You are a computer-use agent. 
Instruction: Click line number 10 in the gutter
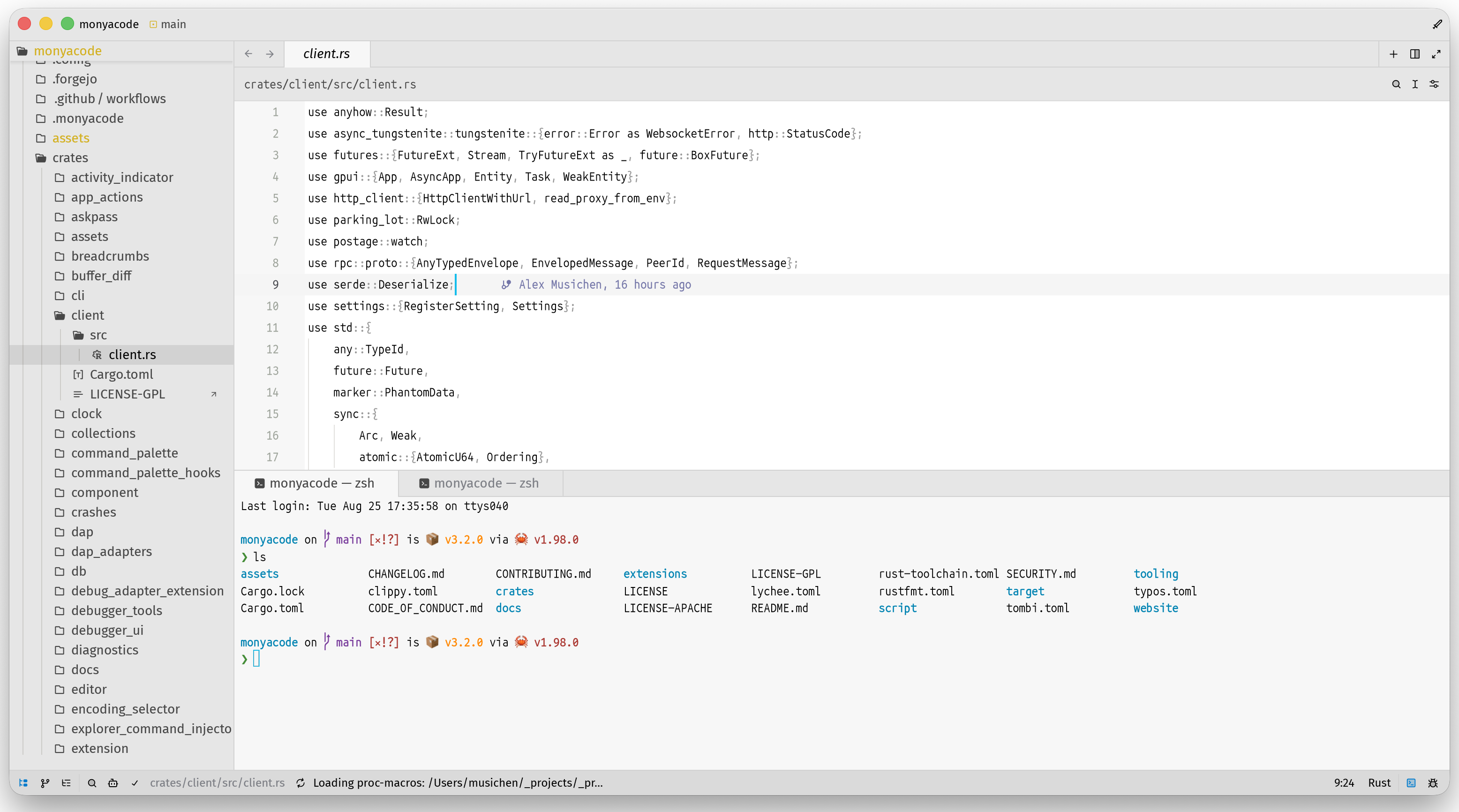pos(272,306)
